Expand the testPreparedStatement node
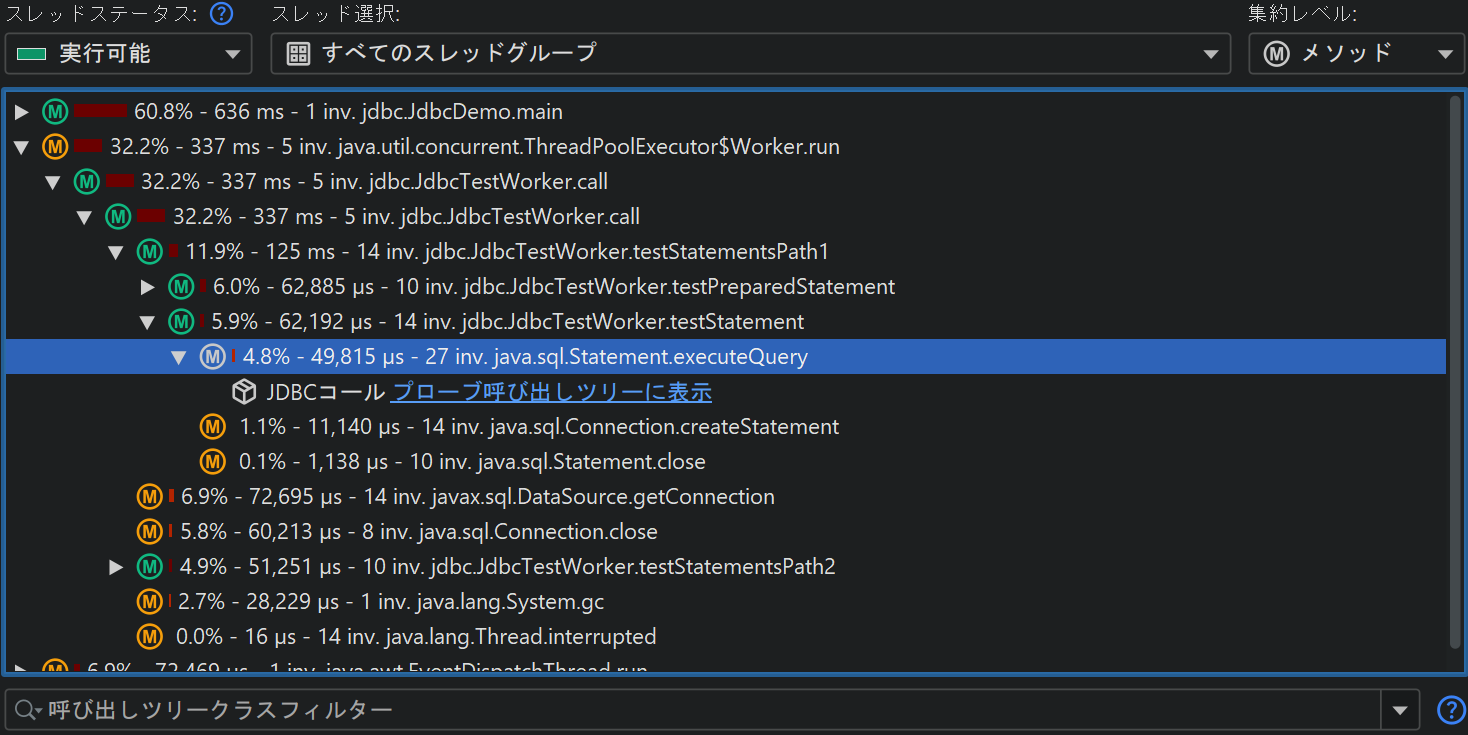Viewport: 1468px width, 735px height. [148, 288]
